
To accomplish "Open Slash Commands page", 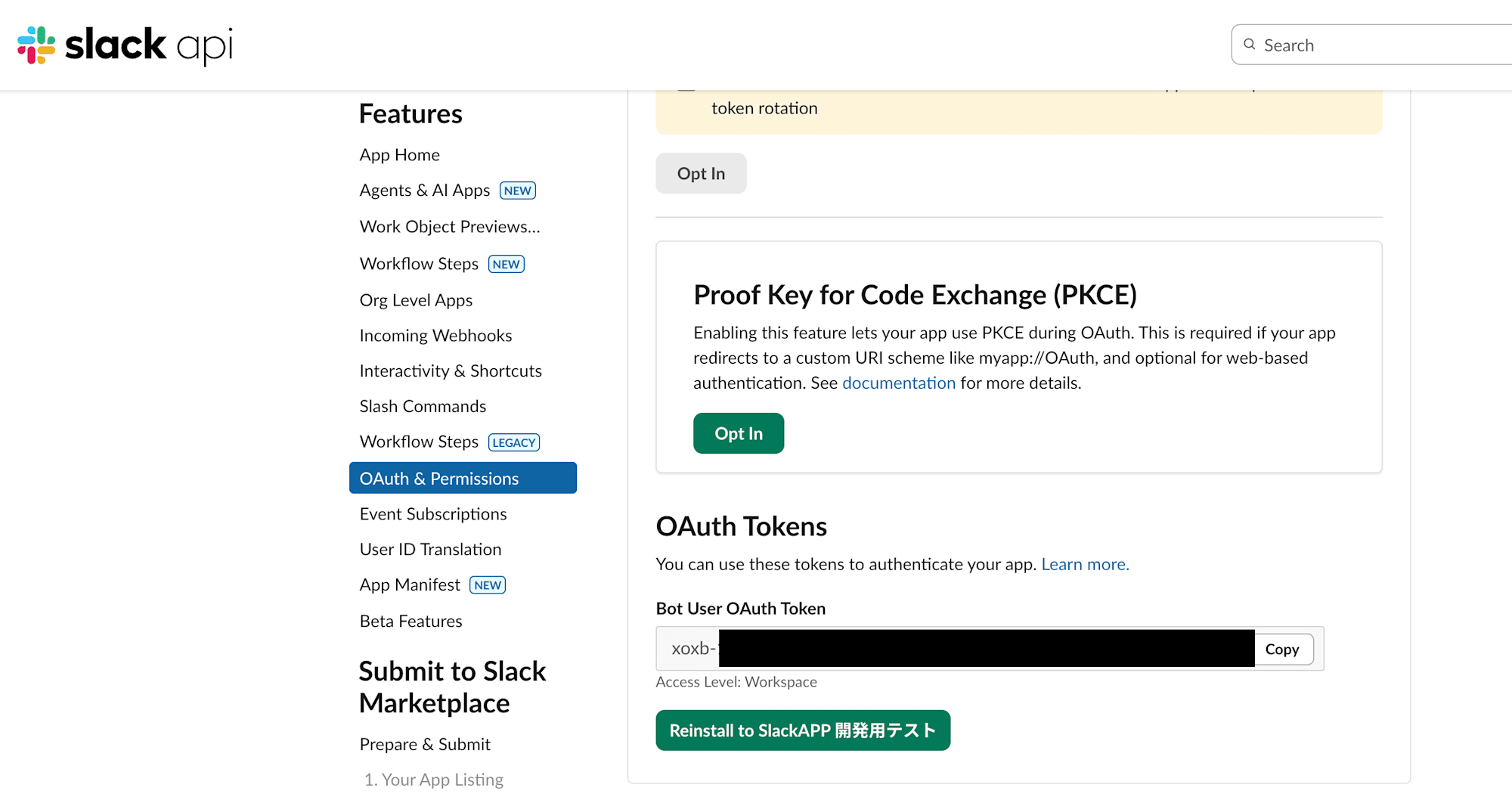I will [423, 407].
